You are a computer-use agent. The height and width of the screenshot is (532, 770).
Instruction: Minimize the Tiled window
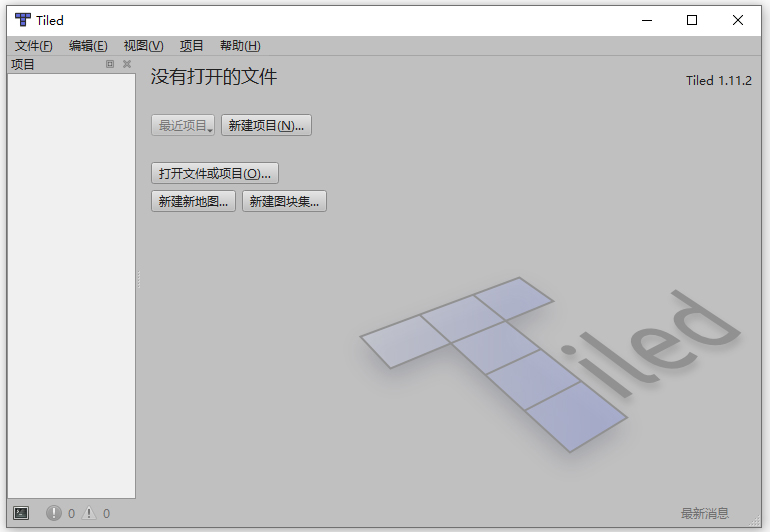(x=647, y=20)
